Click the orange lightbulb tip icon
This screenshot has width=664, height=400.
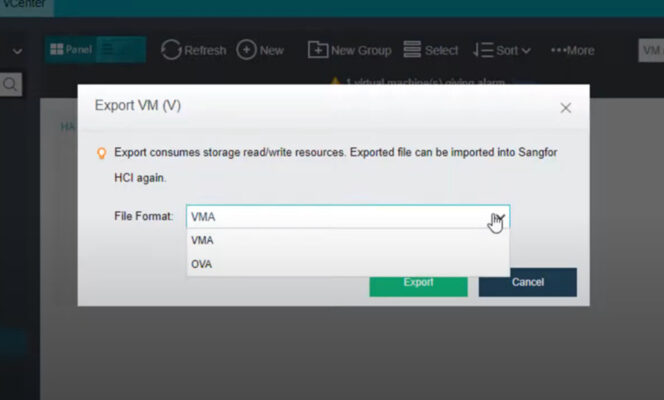(x=102, y=153)
